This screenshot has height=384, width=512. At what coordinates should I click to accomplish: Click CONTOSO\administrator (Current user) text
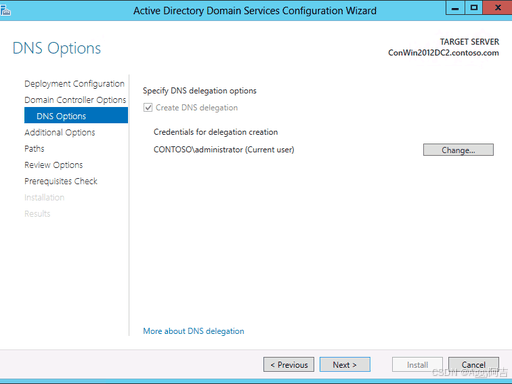point(224,150)
